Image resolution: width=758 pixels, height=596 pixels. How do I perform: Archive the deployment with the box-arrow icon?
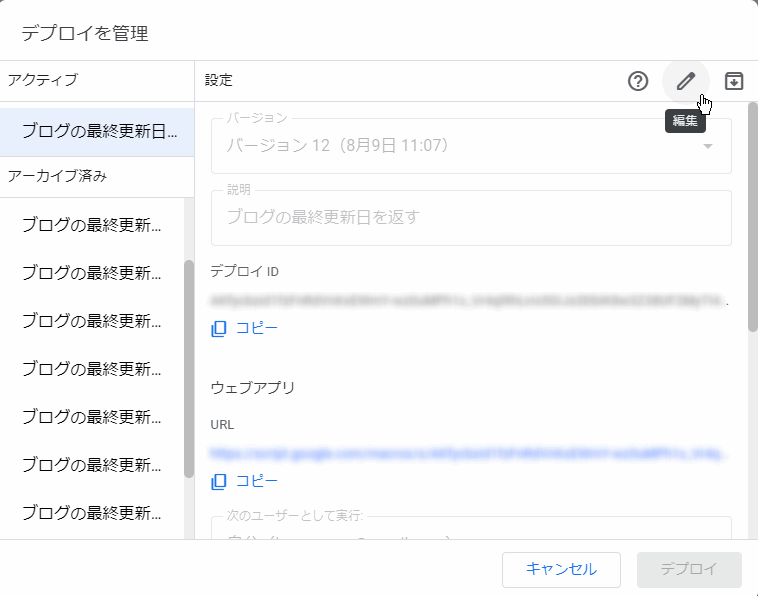point(734,81)
